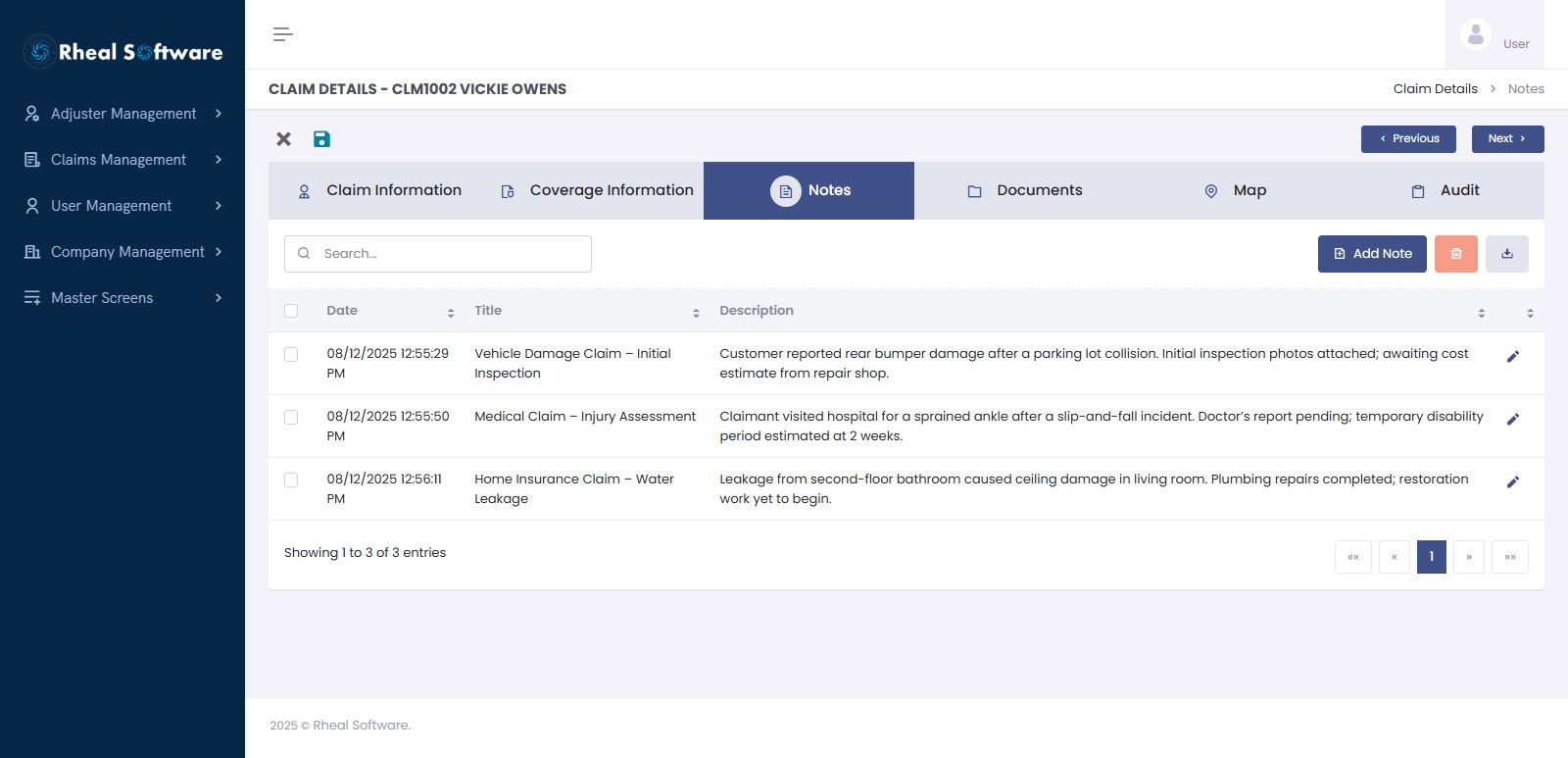Go to the last page double-arrow button

tap(1510, 557)
